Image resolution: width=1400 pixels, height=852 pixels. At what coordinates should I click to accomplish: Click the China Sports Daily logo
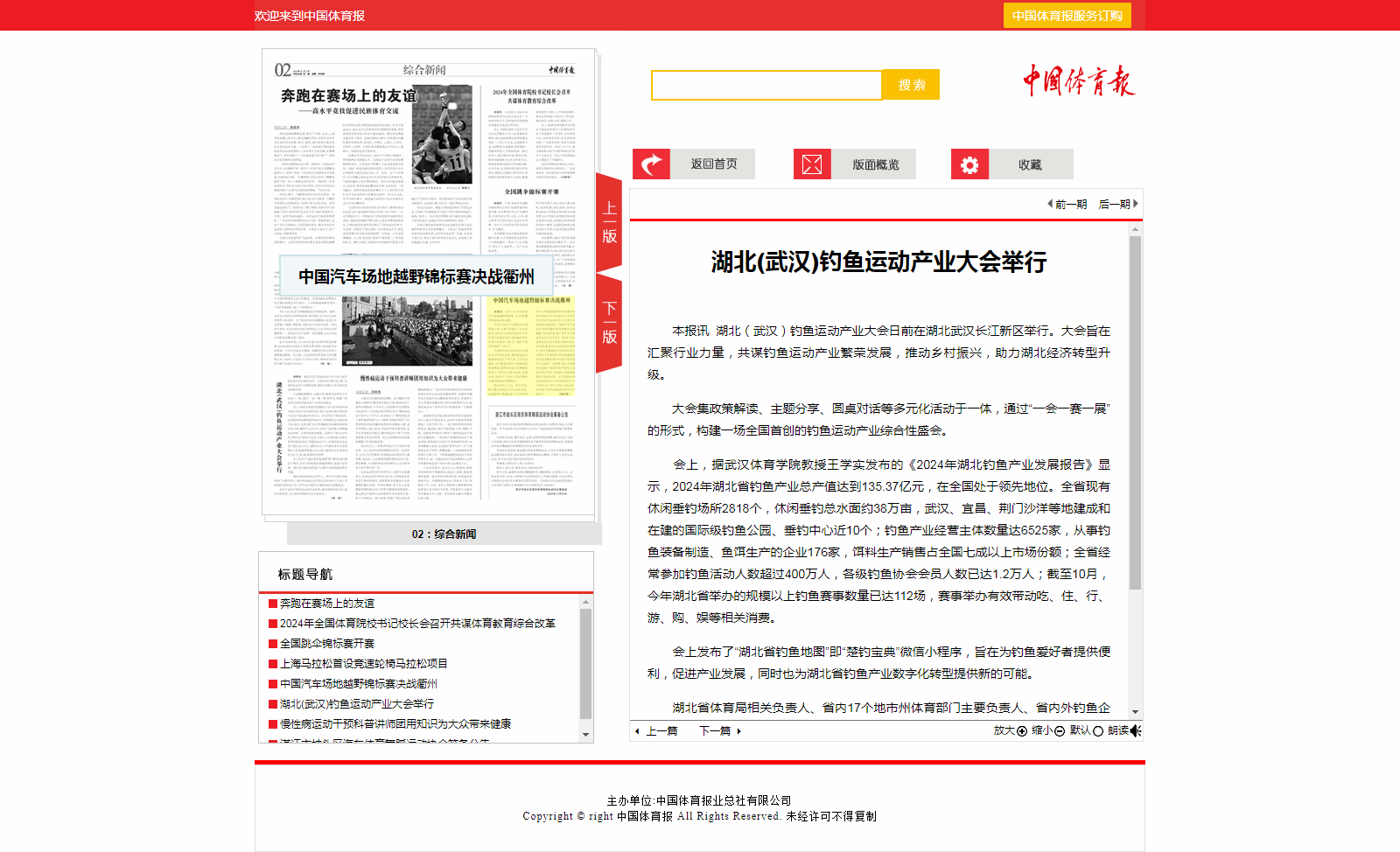tap(1079, 81)
